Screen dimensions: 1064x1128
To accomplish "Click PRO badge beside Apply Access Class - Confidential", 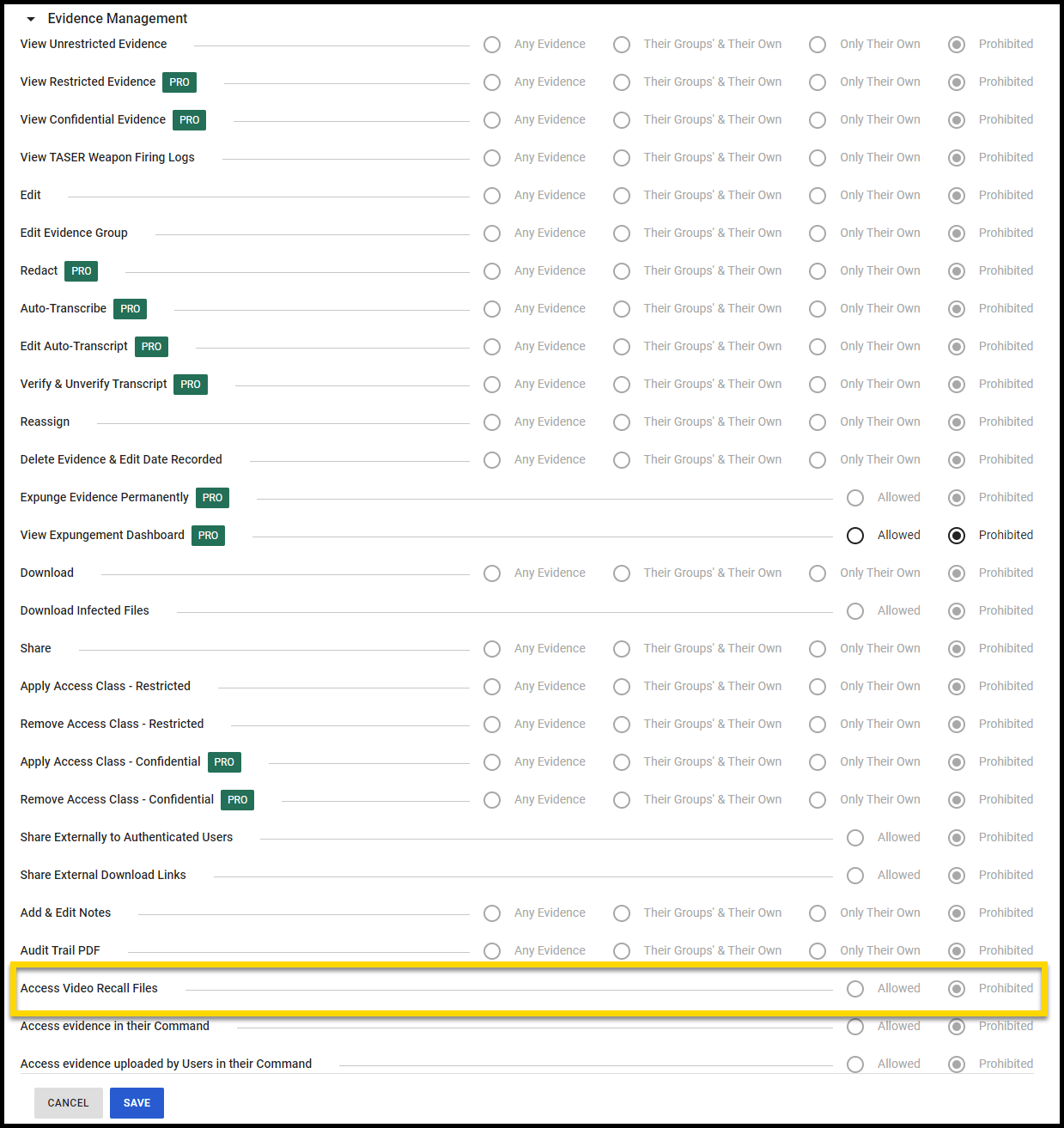I will pos(224,762).
